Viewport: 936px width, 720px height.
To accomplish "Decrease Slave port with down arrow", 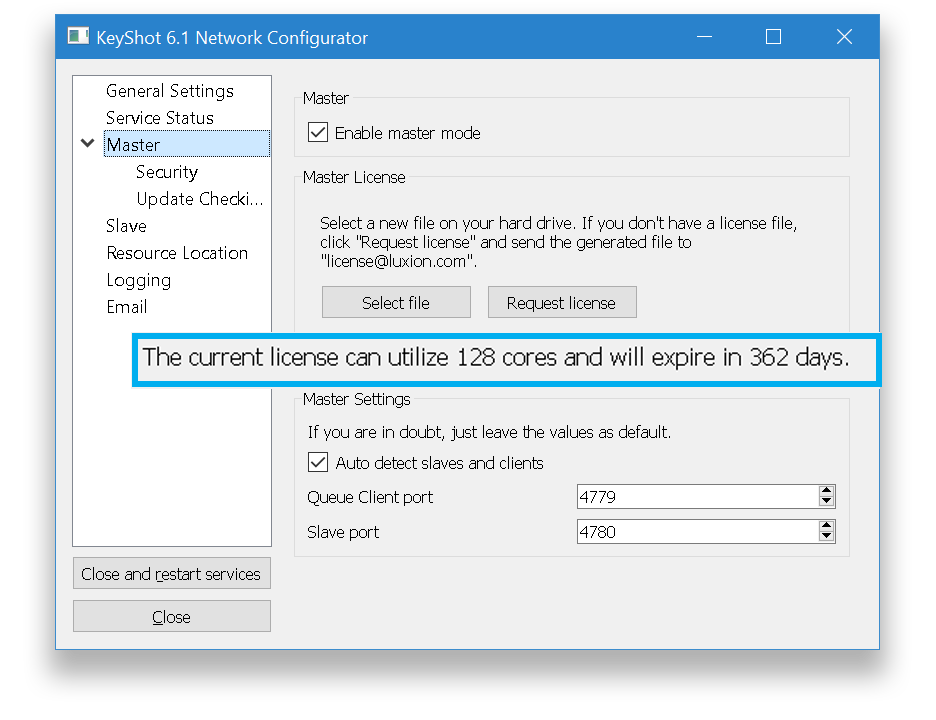I will coord(826,537).
